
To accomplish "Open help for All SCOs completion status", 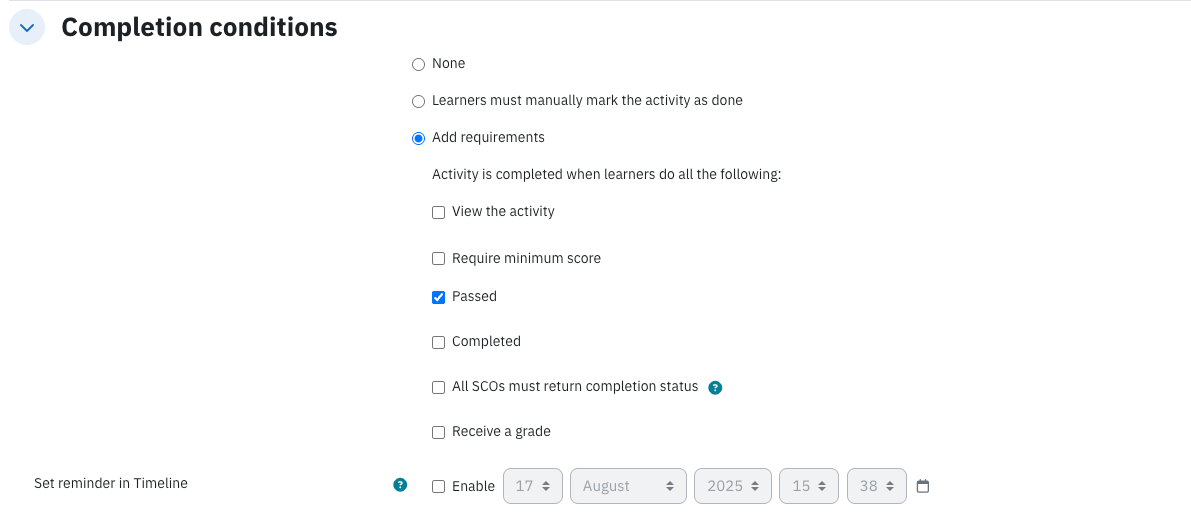I will pos(715,387).
